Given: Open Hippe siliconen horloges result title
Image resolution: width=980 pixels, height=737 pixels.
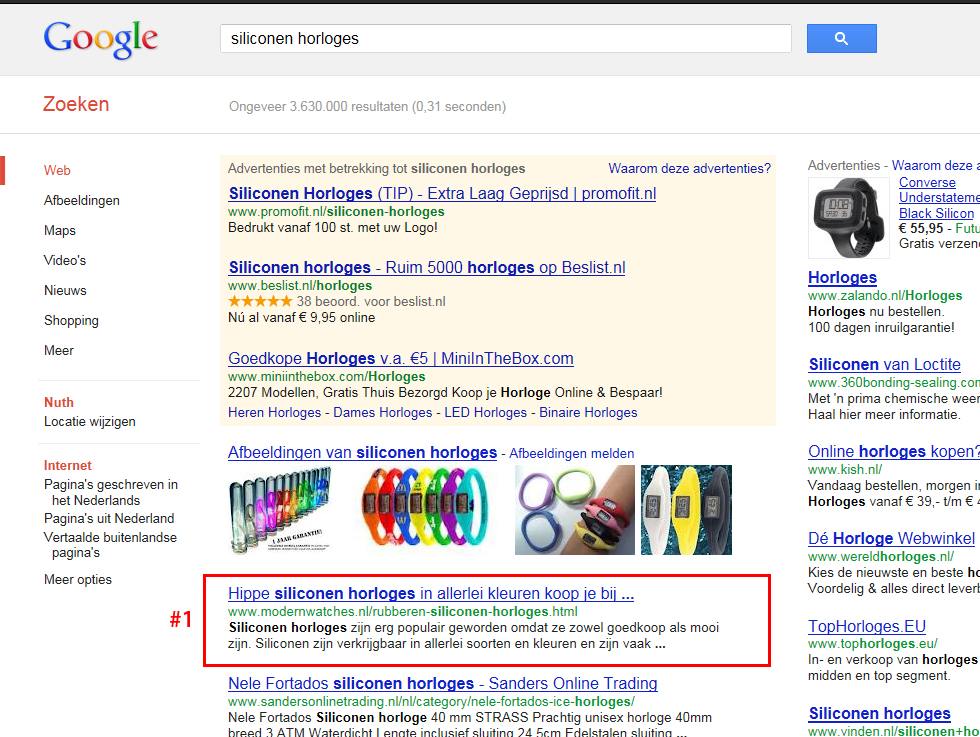Looking at the screenshot, I should [x=431, y=594].
